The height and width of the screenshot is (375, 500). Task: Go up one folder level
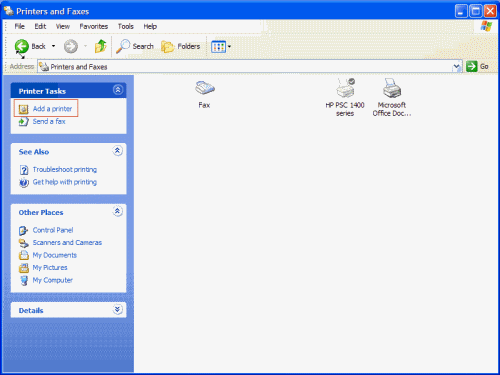pyautogui.click(x=100, y=46)
